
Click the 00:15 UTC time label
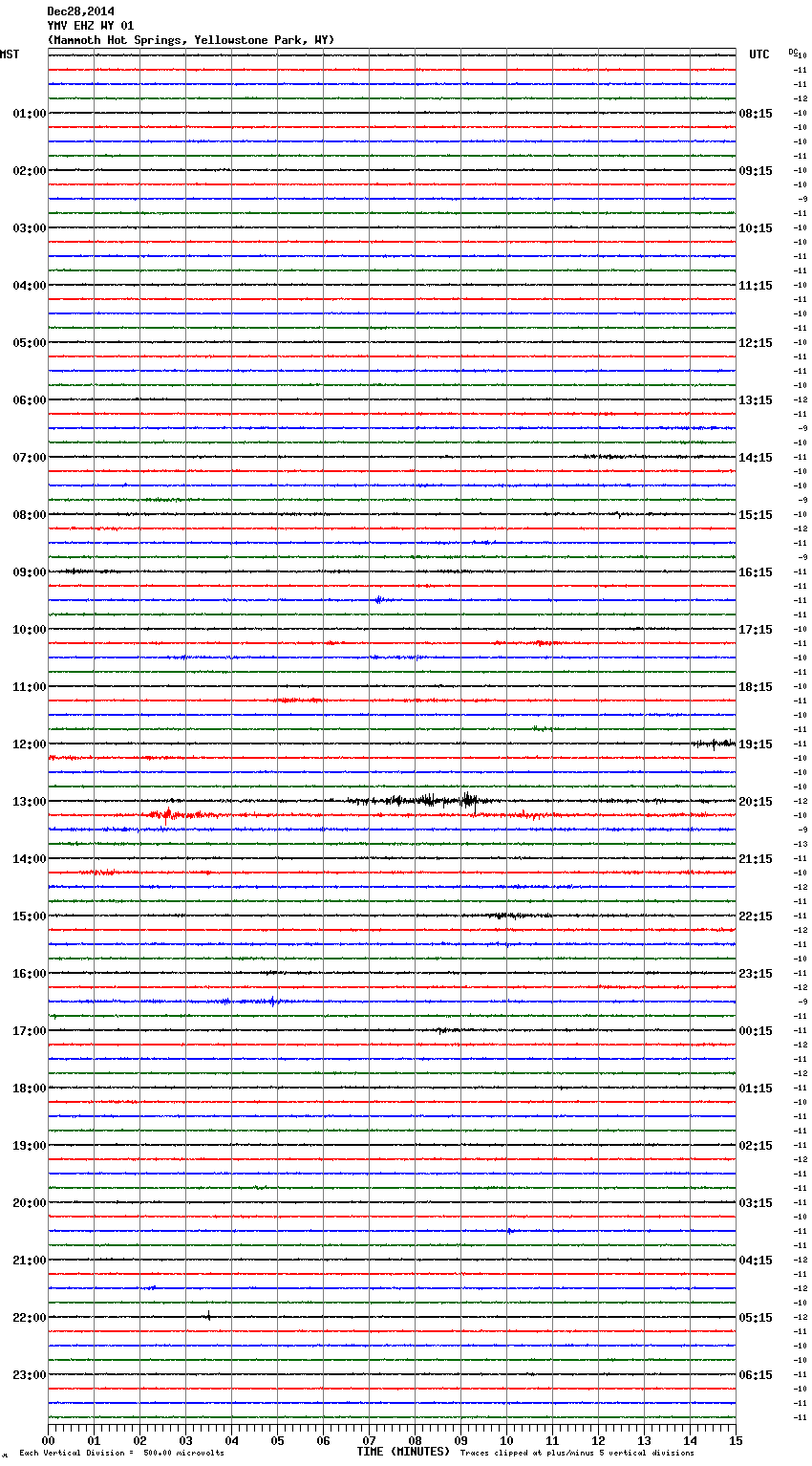click(x=756, y=1031)
